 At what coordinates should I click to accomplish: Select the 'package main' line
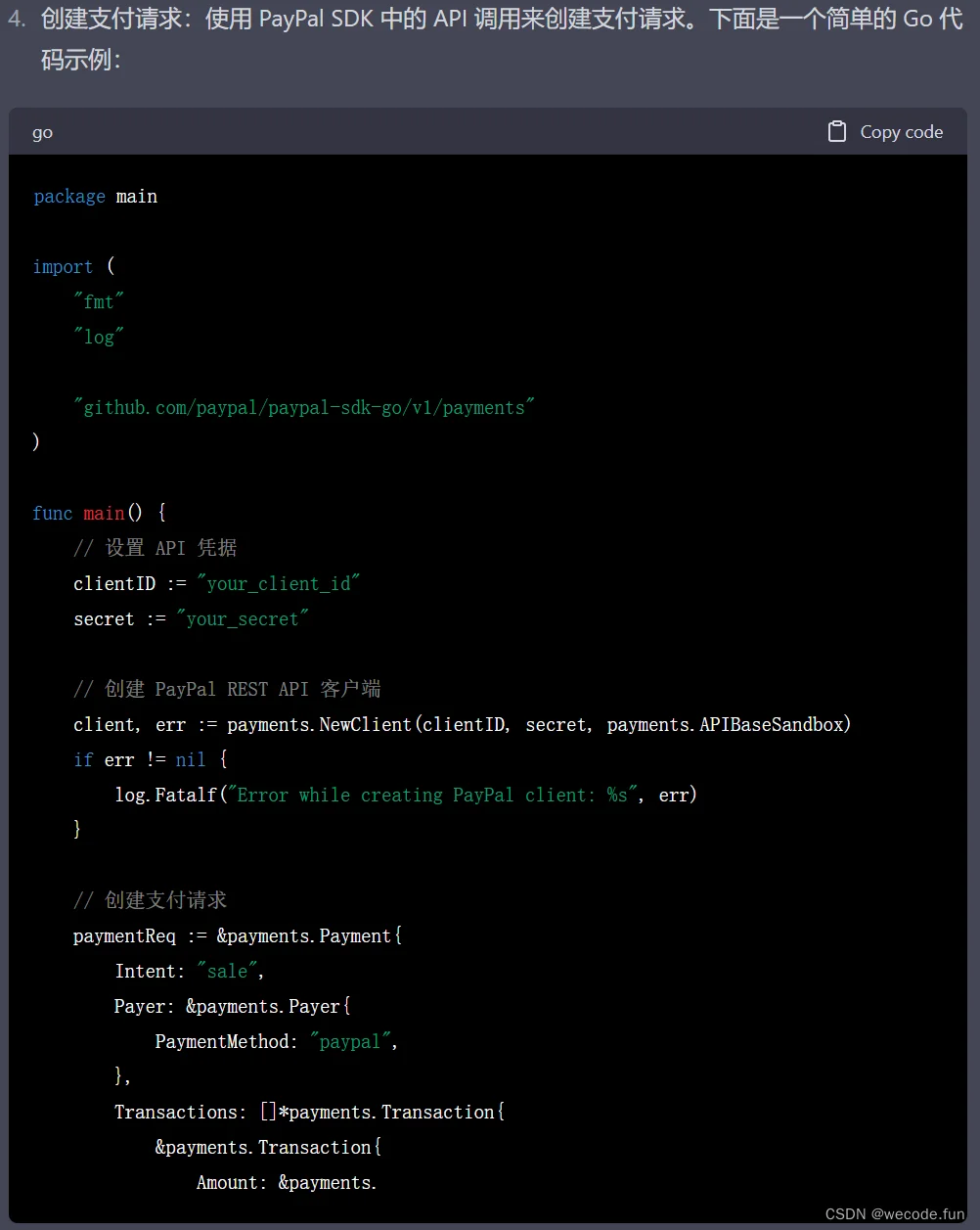pyautogui.click(x=95, y=197)
